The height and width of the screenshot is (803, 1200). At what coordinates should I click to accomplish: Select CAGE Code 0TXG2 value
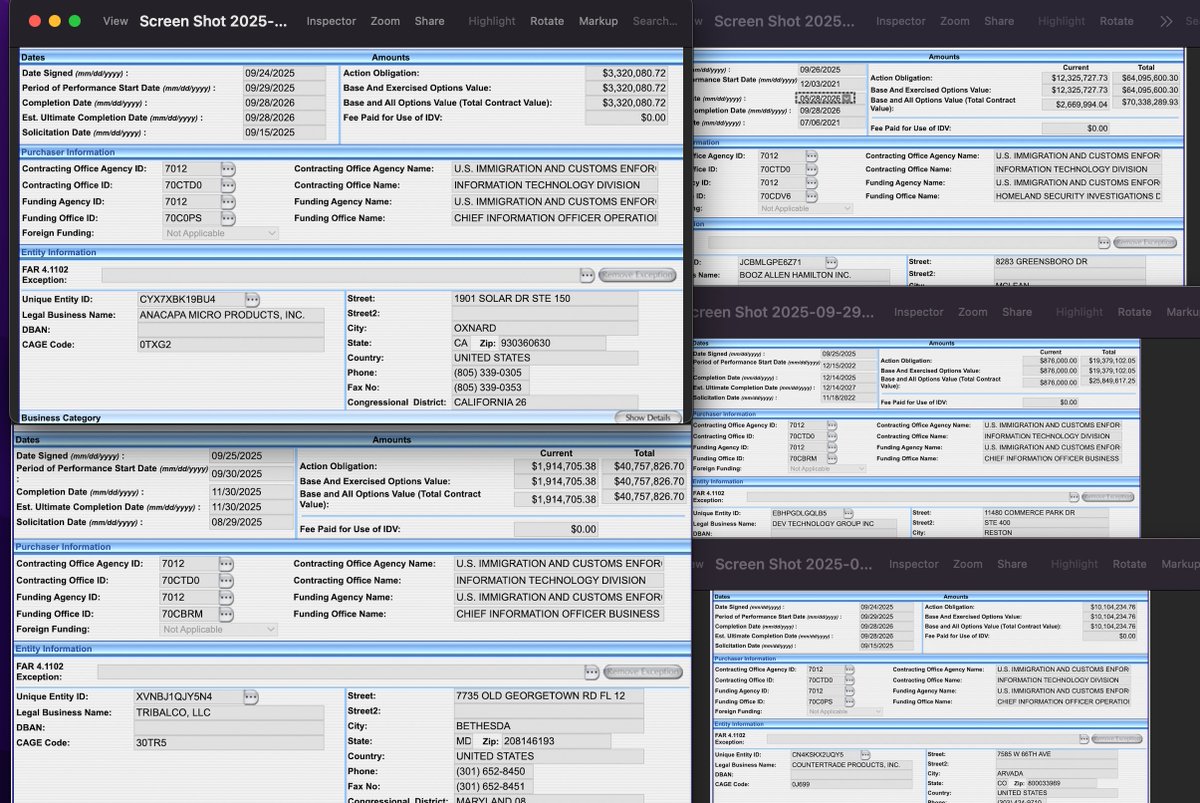(231, 345)
